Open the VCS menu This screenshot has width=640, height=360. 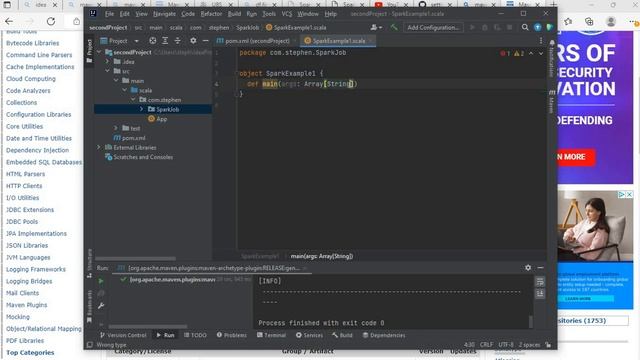[287, 14]
